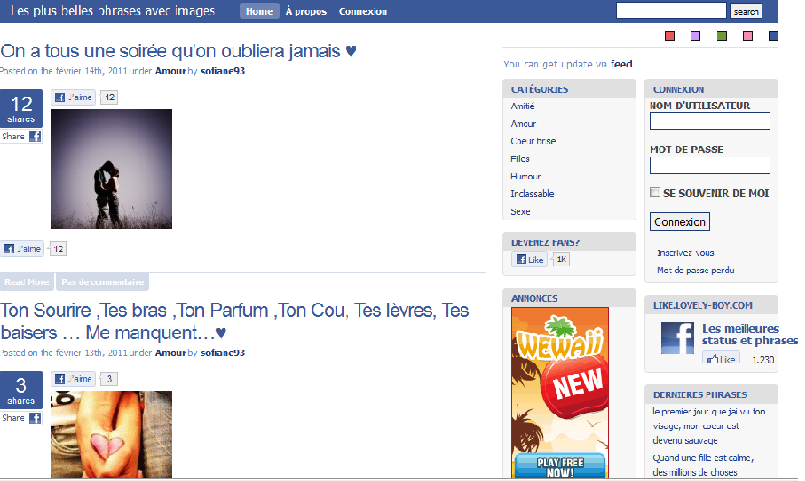Click the site title 'Les plus belles phrases avec images'
This screenshot has width=805, height=481.
click(x=112, y=11)
